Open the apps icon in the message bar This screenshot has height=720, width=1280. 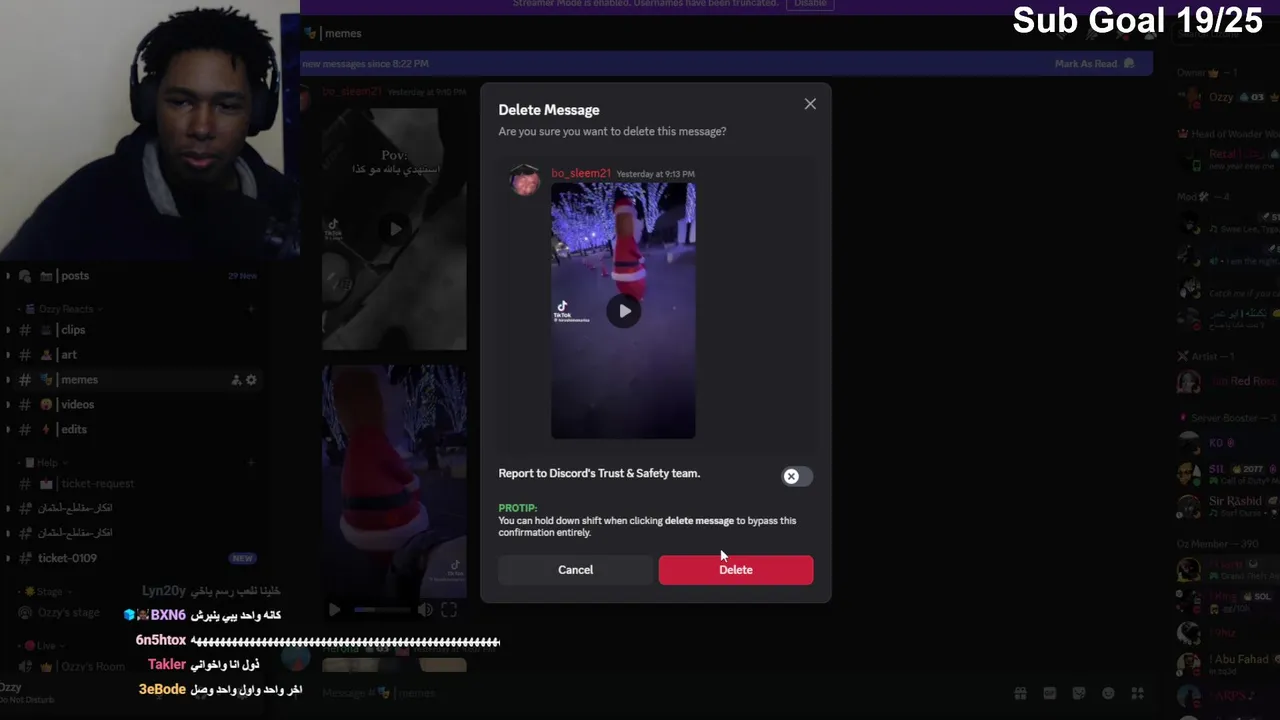point(1137,693)
